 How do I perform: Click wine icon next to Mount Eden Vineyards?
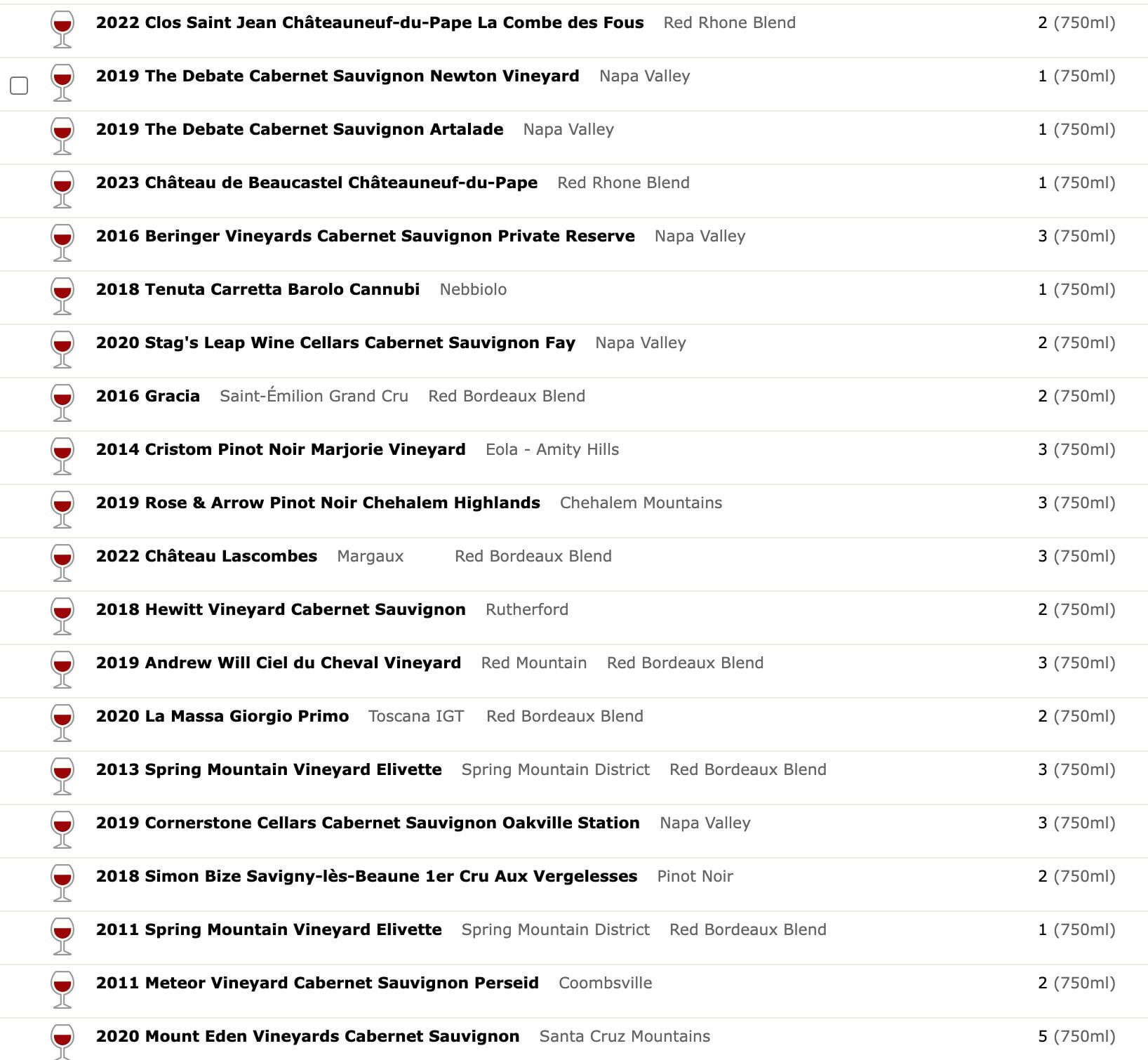click(x=62, y=1042)
